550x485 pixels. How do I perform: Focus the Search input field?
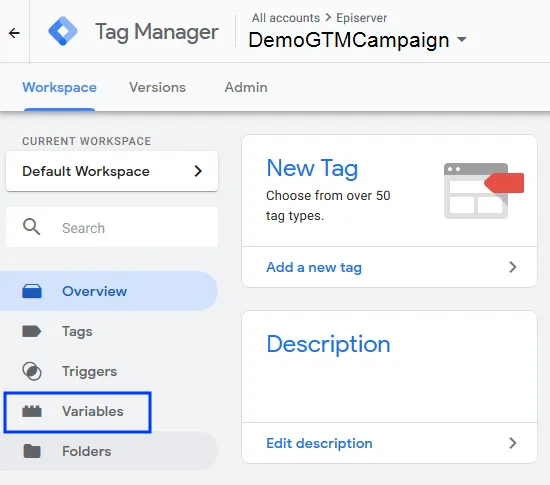tap(112, 227)
